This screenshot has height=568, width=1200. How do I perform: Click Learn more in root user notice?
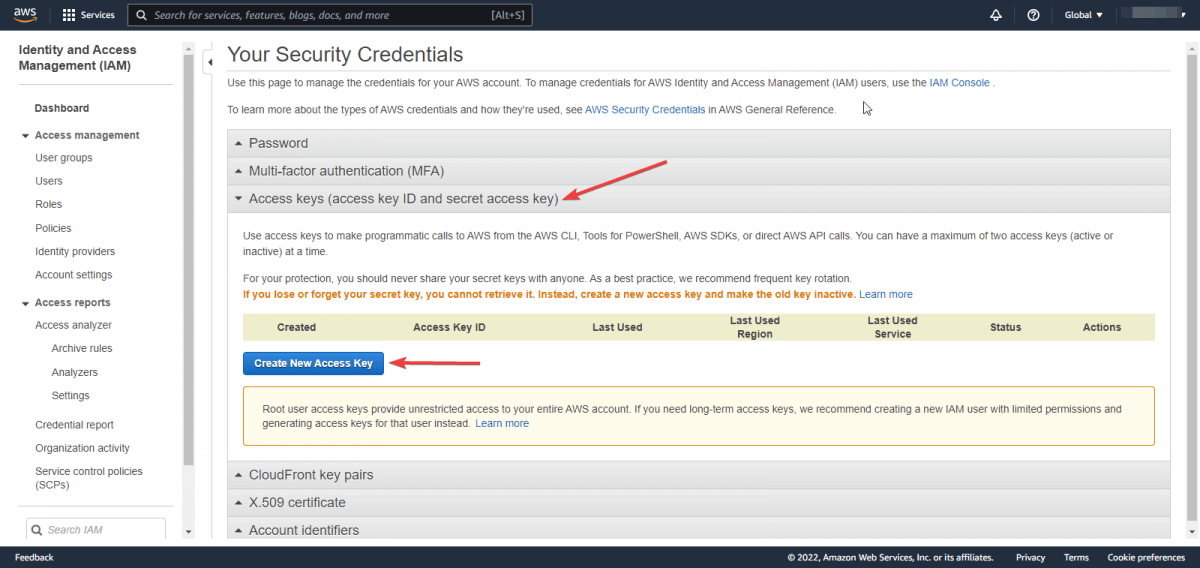point(502,423)
